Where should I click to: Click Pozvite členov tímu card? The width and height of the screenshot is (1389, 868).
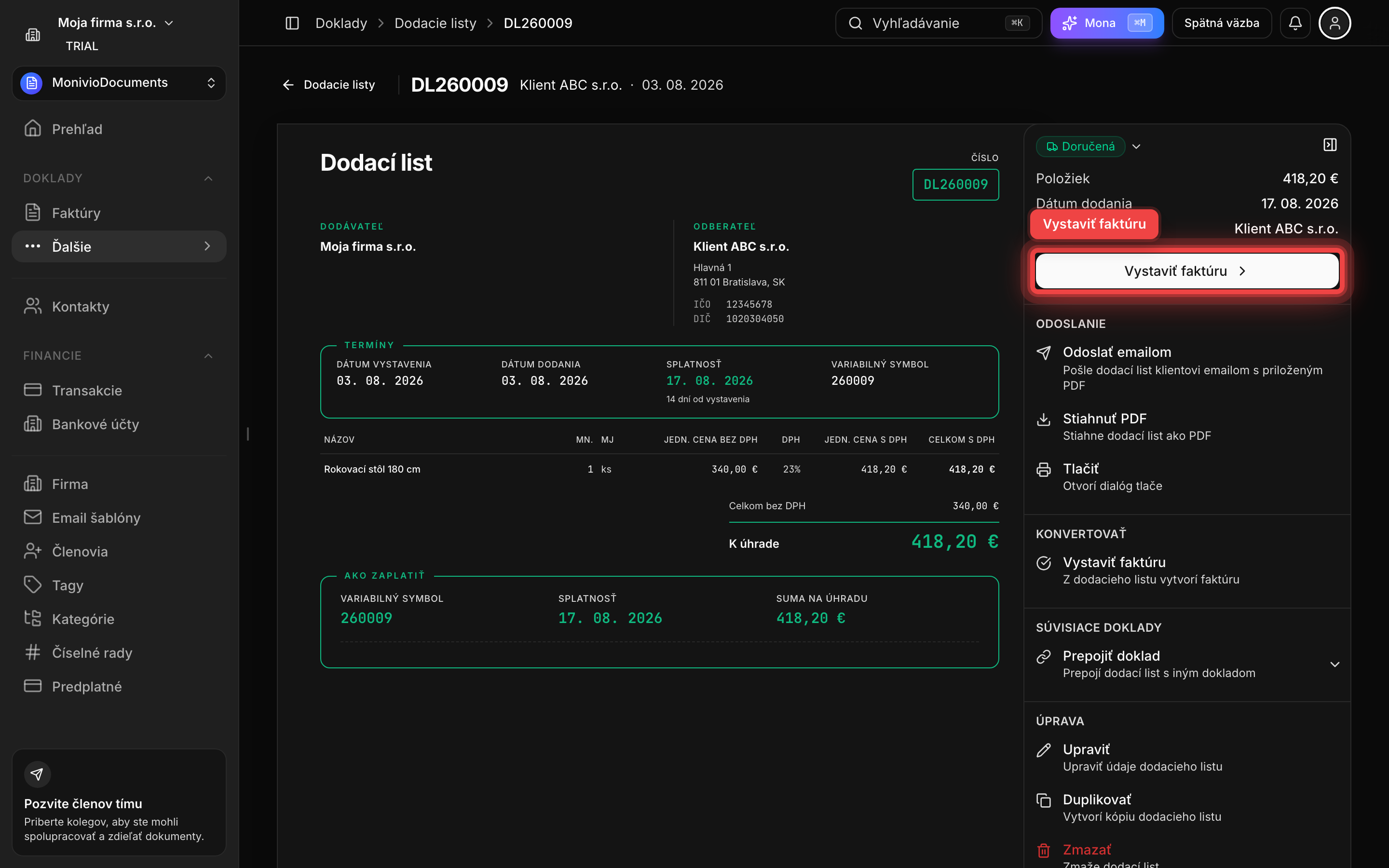(x=119, y=802)
